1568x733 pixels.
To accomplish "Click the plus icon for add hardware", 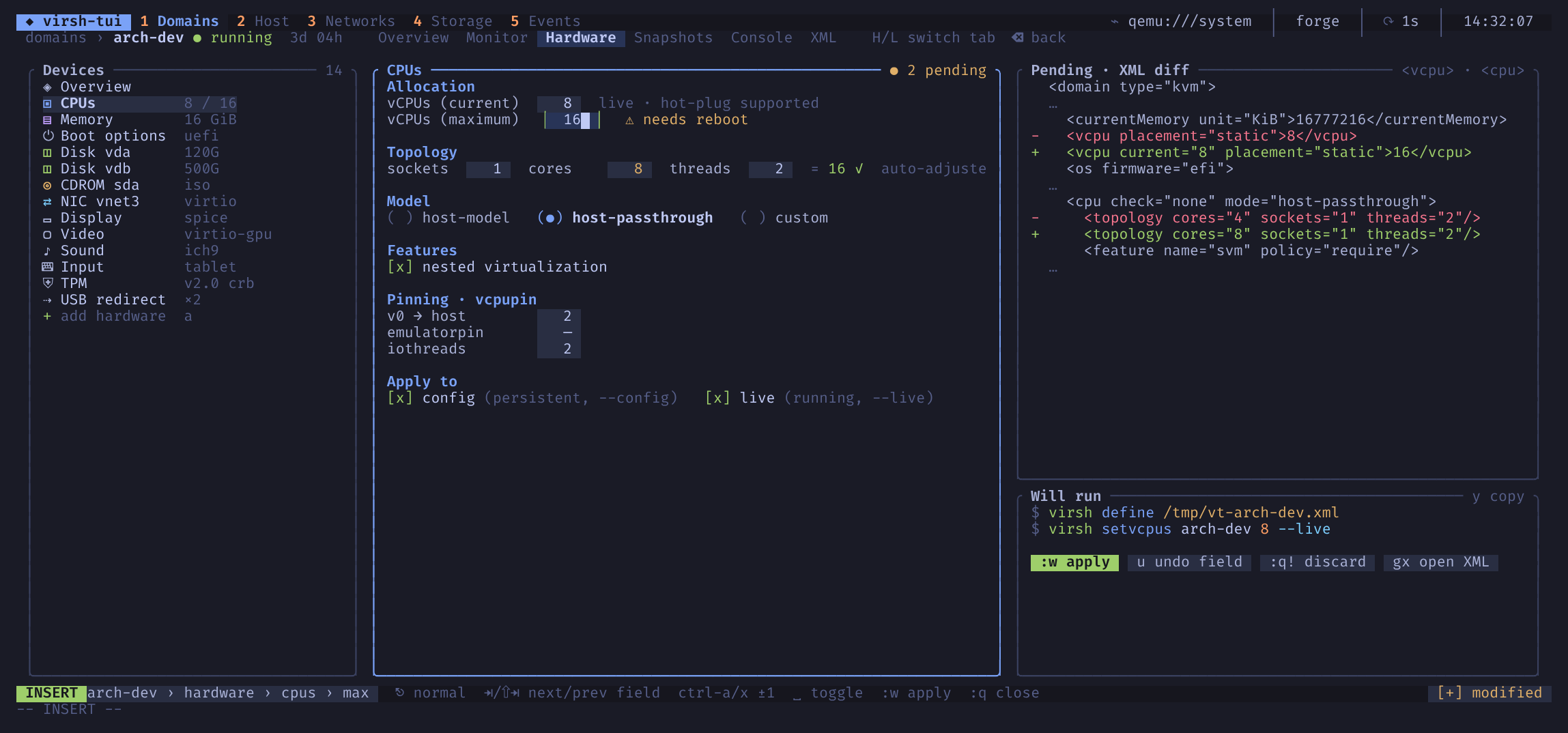I will [x=47, y=317].
